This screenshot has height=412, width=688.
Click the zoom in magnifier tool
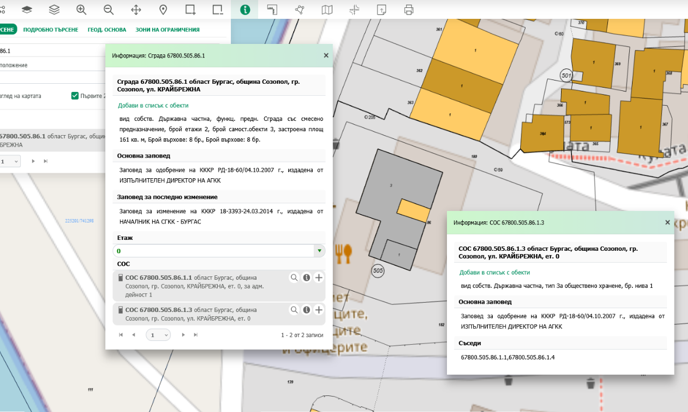click(x=81, y=10)
